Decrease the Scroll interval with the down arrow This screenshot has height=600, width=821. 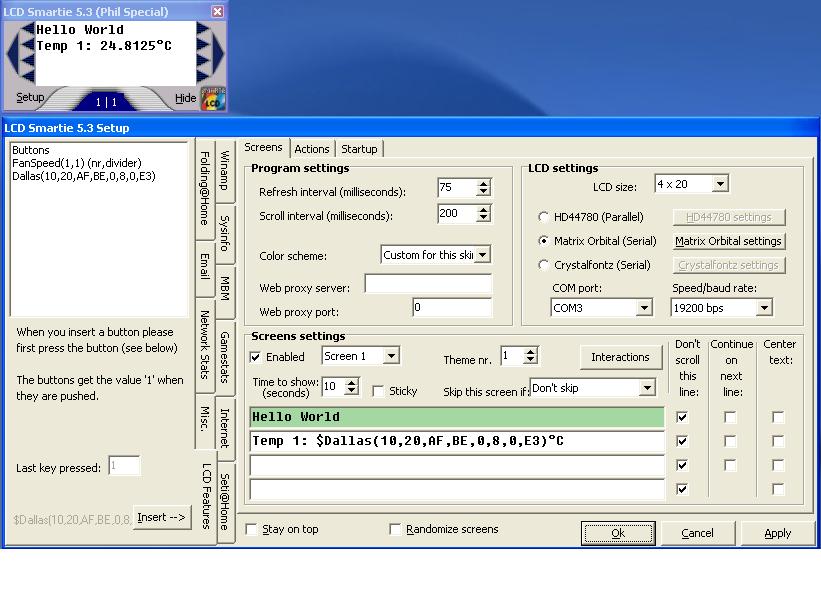pyautogui.click(x=484, y=218)
